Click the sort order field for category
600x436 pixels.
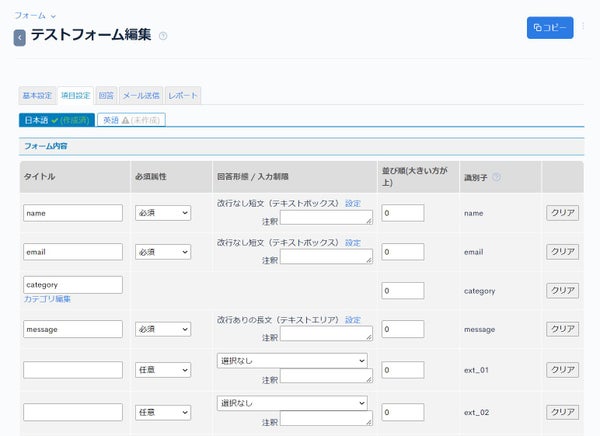click(403, 291)
